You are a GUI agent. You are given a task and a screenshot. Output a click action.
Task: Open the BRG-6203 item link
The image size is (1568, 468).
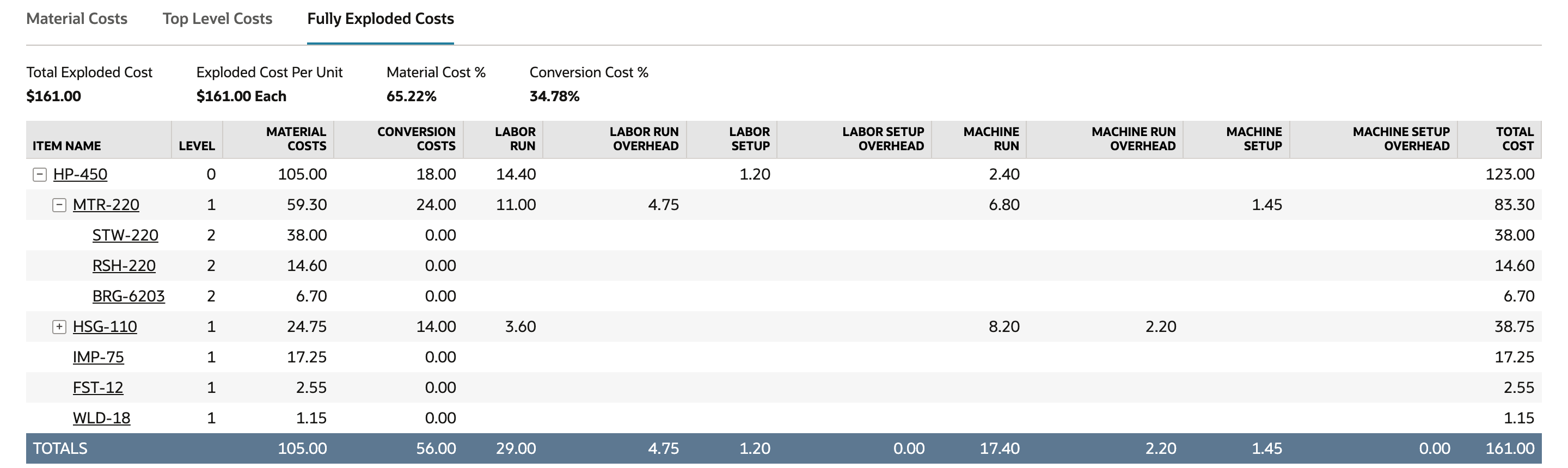point(128,296)
